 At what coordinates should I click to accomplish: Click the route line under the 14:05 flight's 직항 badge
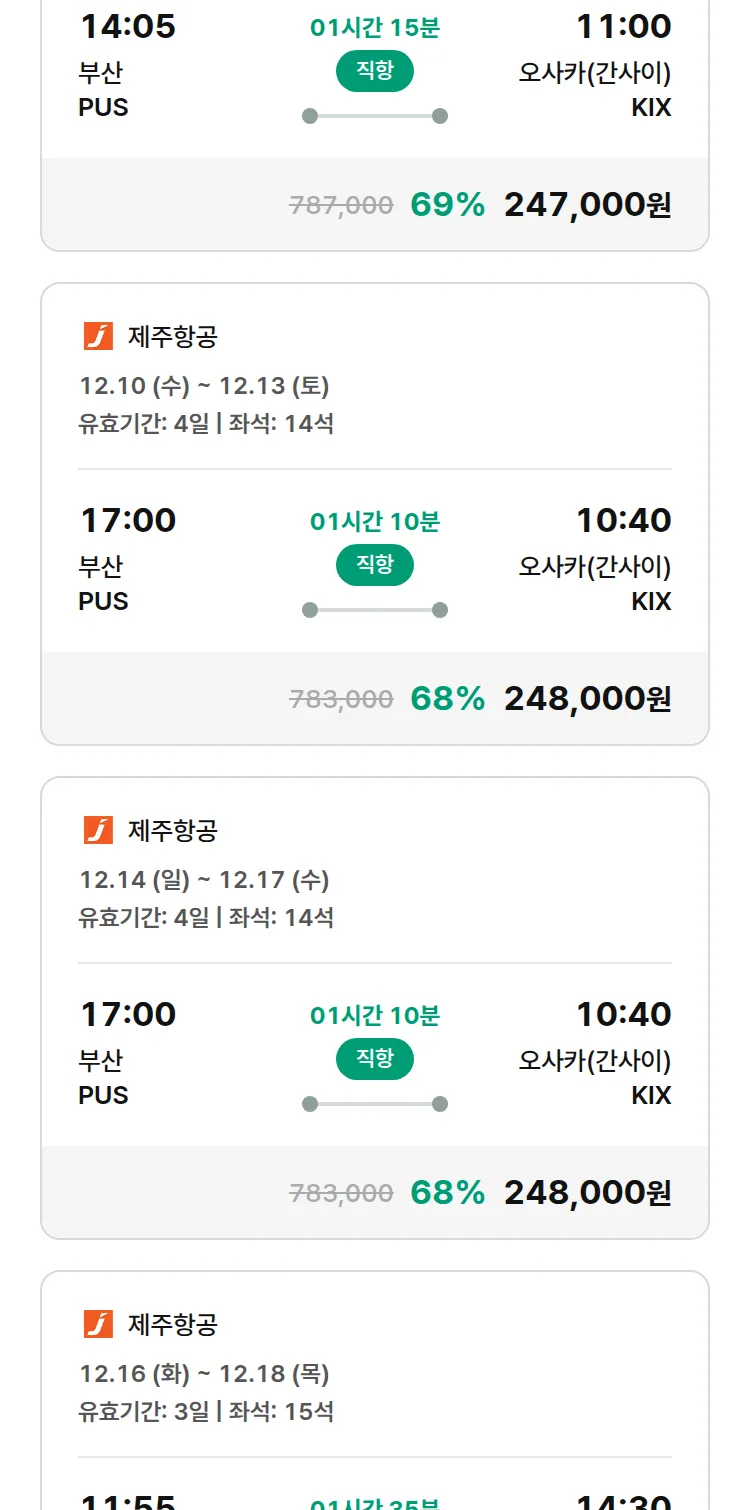tap(375, 116)
